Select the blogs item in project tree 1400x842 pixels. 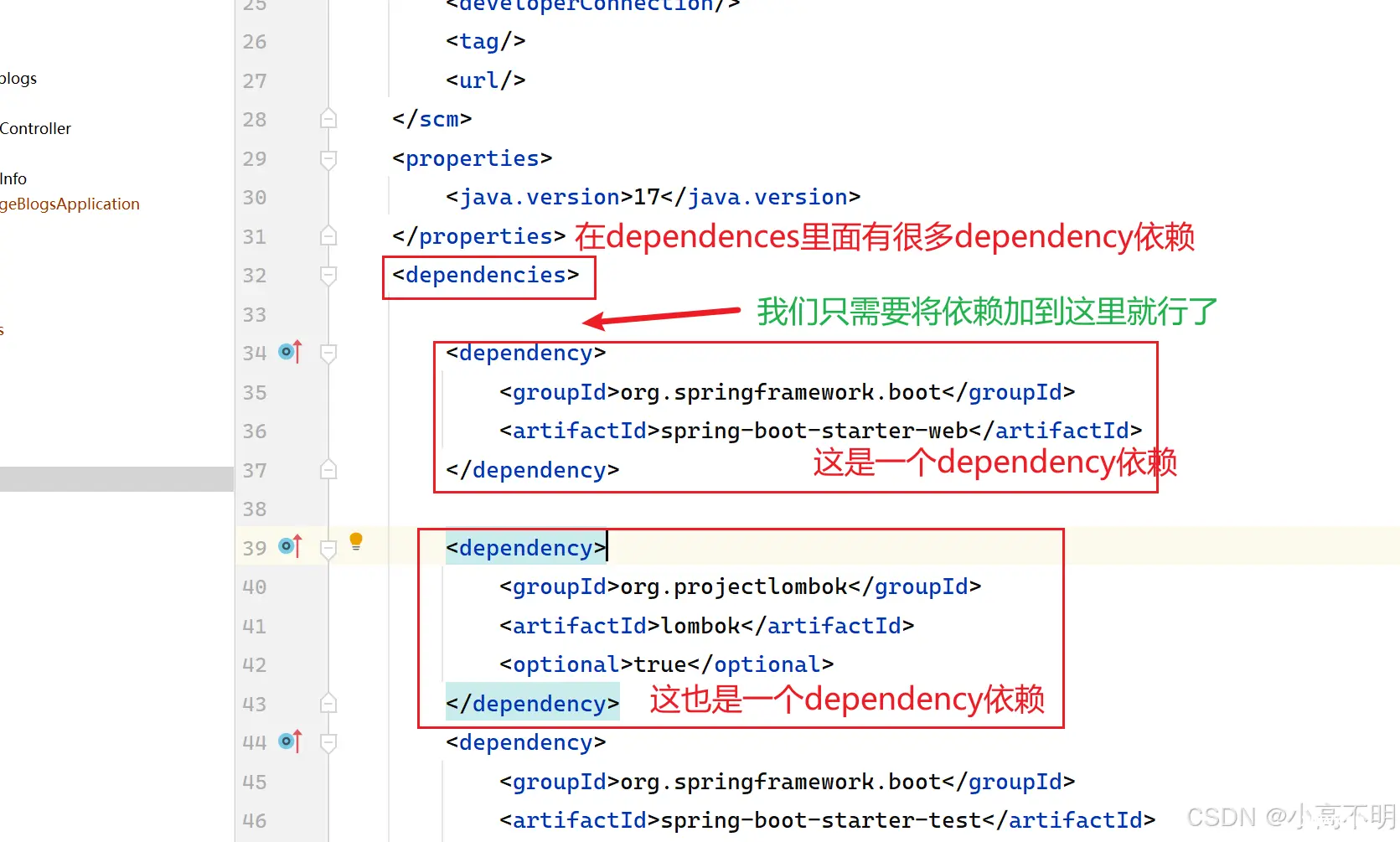click(18, 78)
